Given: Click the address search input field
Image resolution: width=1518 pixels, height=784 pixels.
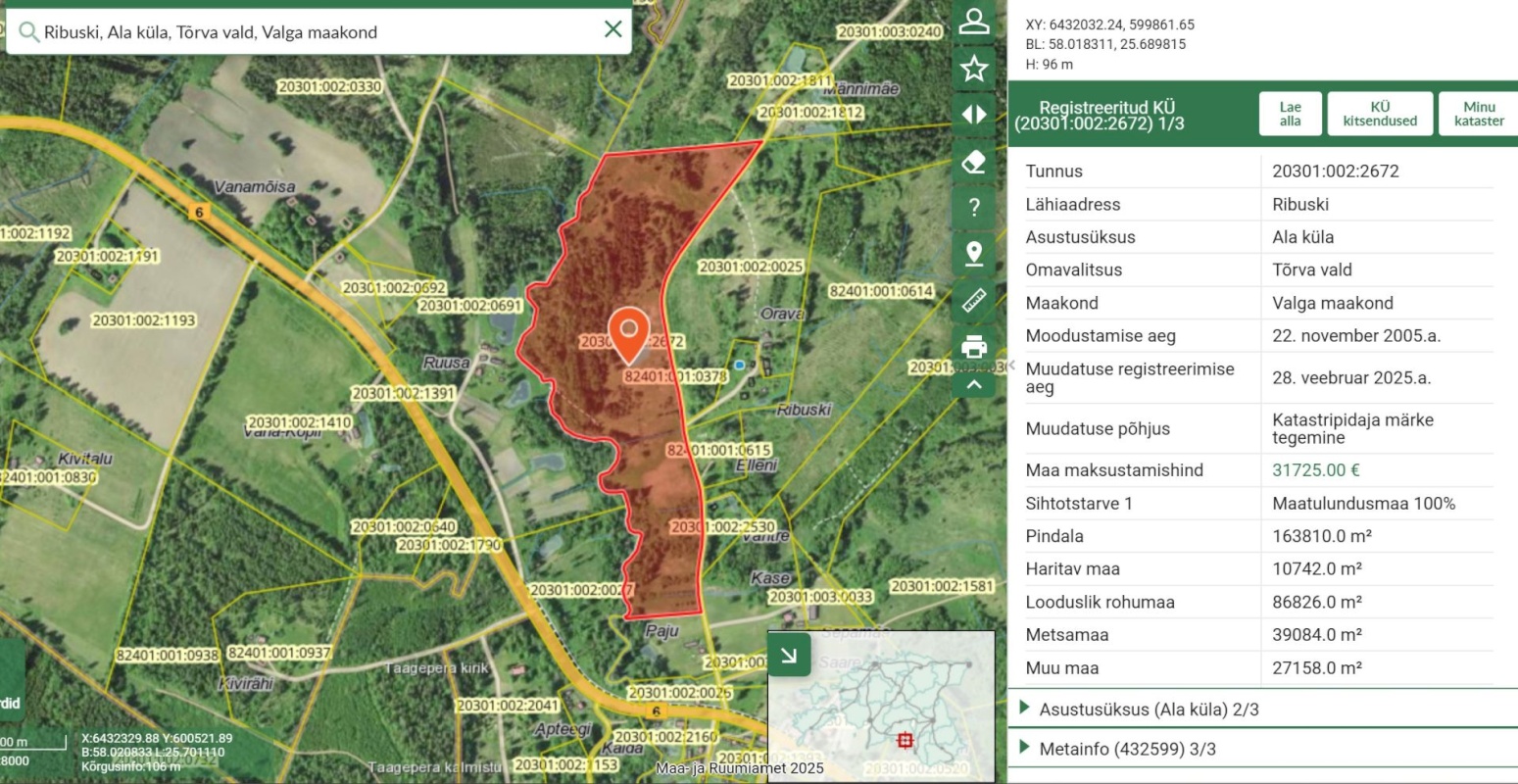Looking at the screenshot, I should (314, 32).
